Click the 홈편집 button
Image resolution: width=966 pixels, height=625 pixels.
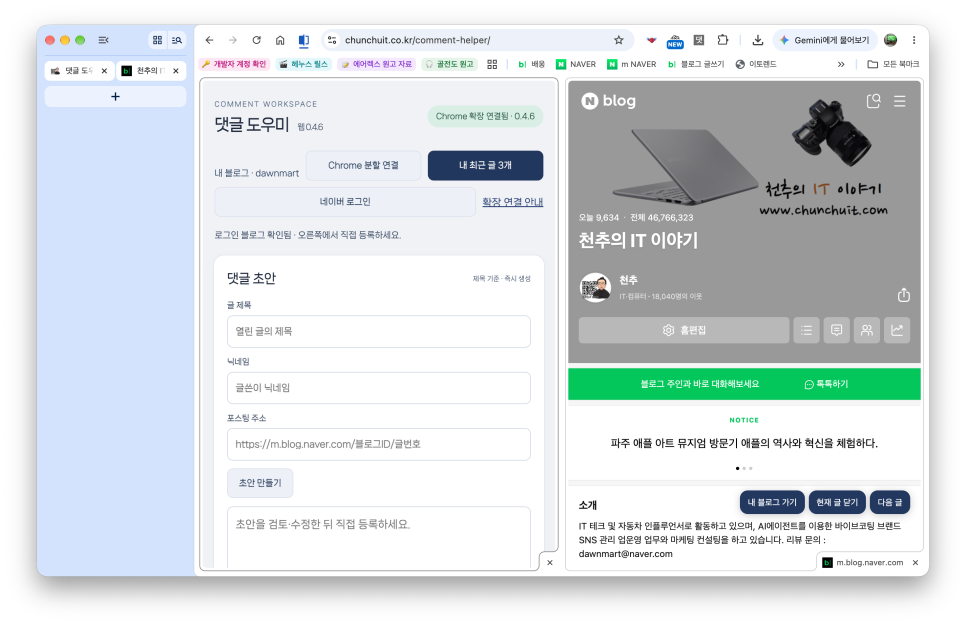[684, 330]
